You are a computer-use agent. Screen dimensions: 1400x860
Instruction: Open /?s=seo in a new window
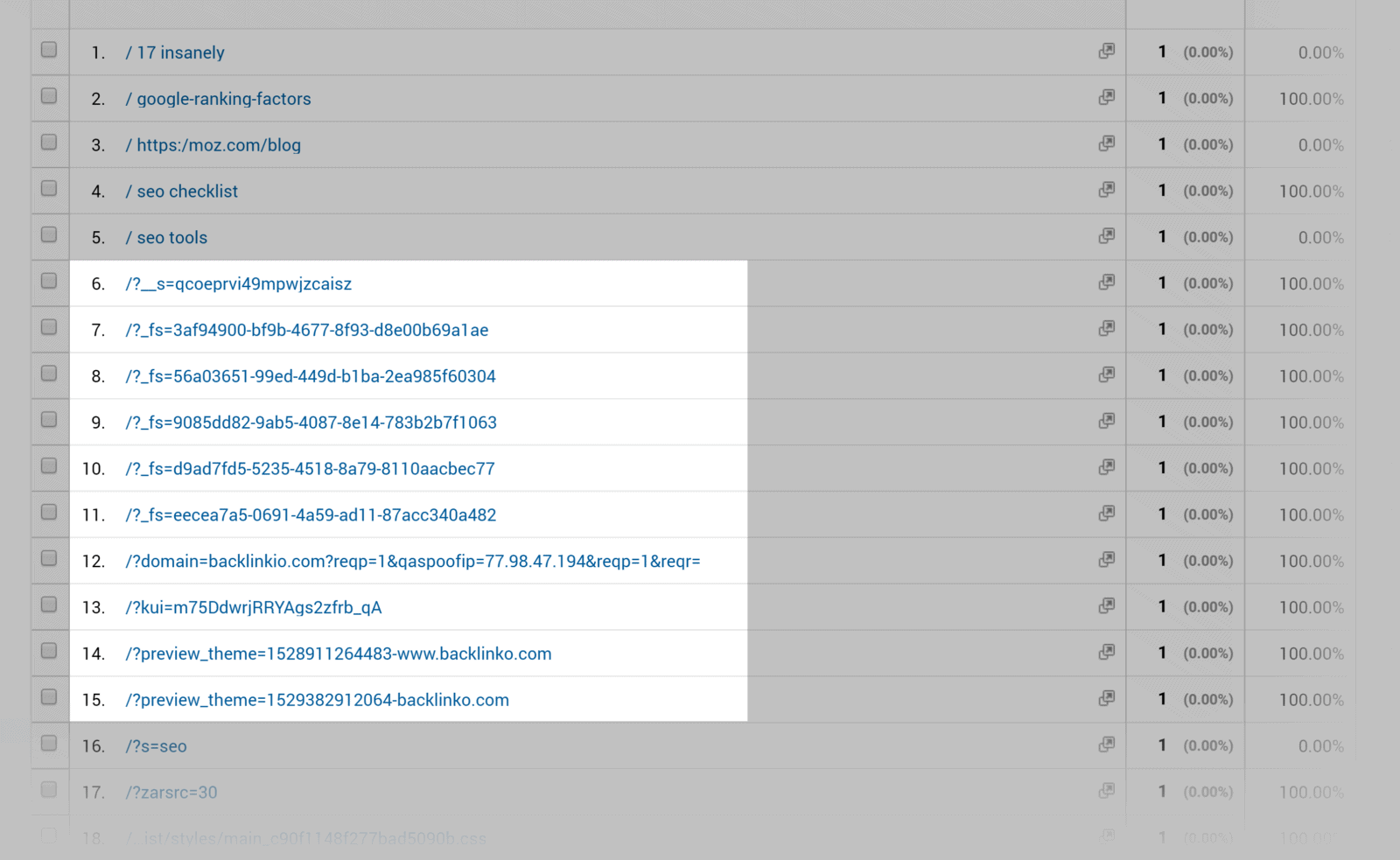[1105, 745]
